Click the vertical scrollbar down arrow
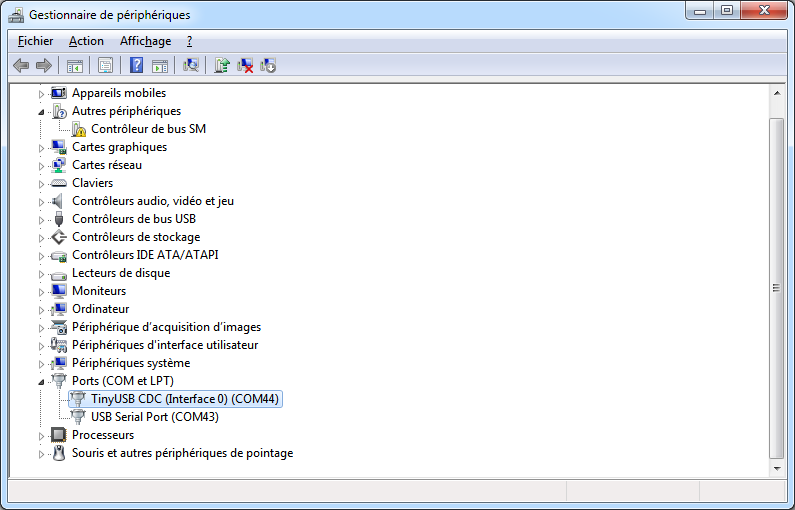The width and height of the screenshot is (795, 510). point(777,467)
